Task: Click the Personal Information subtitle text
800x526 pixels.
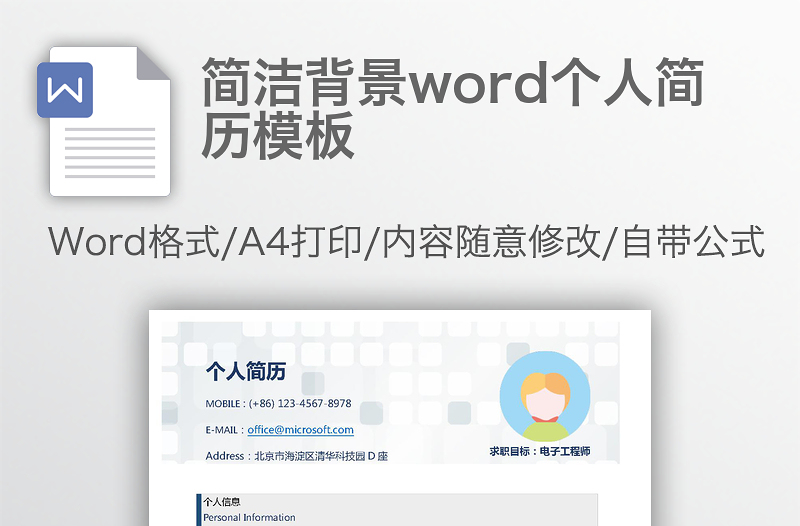Action: tap(249, 518)
